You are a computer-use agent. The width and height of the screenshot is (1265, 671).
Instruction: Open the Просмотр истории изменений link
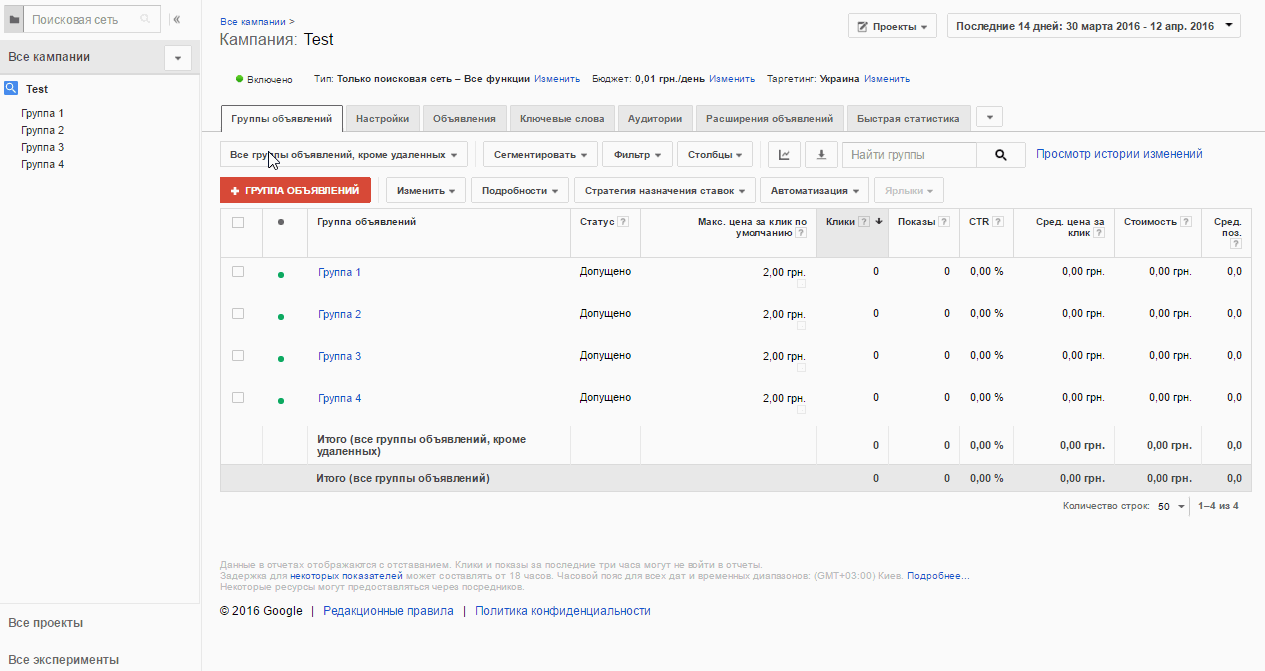[1119, 154]
